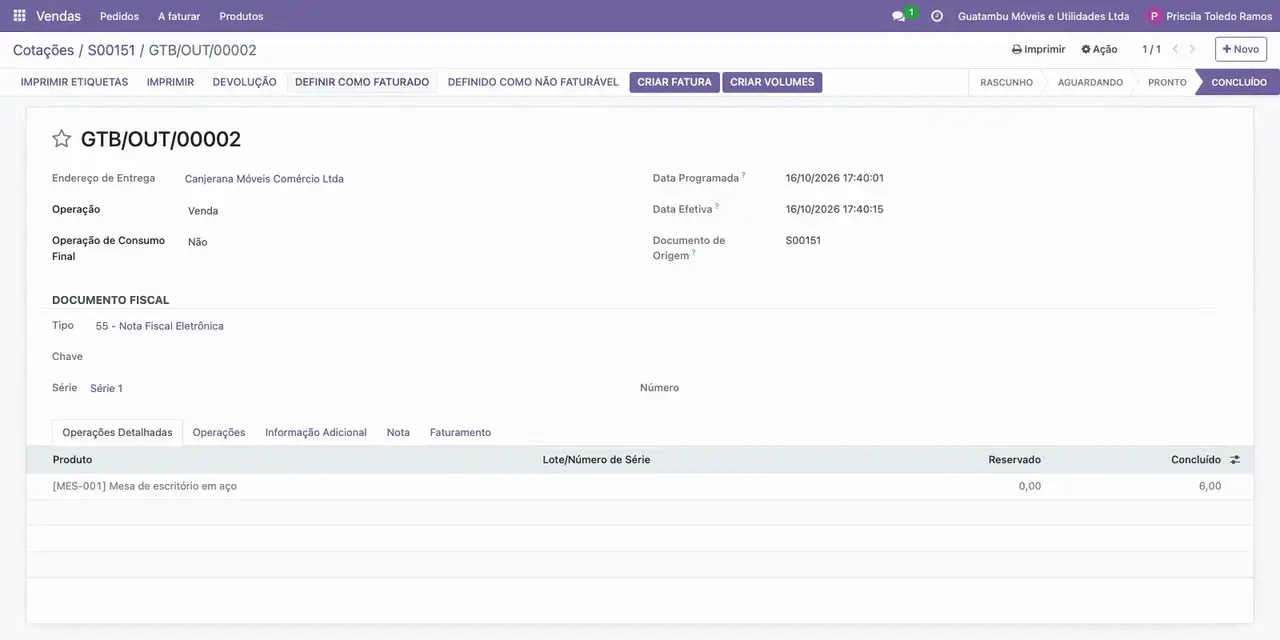Create a new record with Novo
Viewport: 1280px width, 640px height.
[1241, 49]
